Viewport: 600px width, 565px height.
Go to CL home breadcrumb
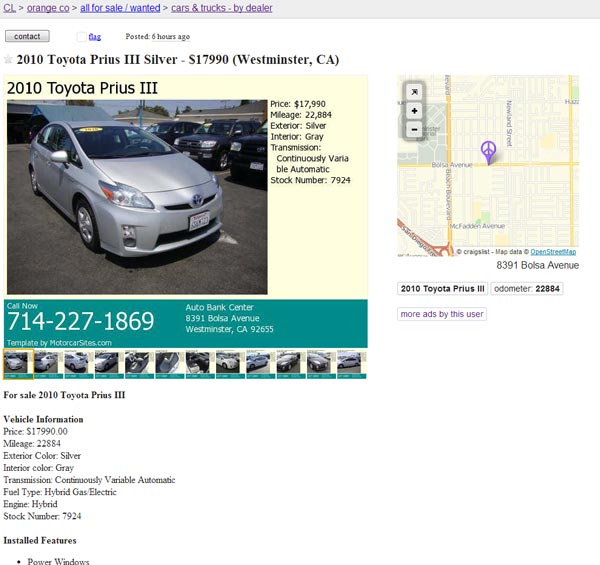point(10,8)
